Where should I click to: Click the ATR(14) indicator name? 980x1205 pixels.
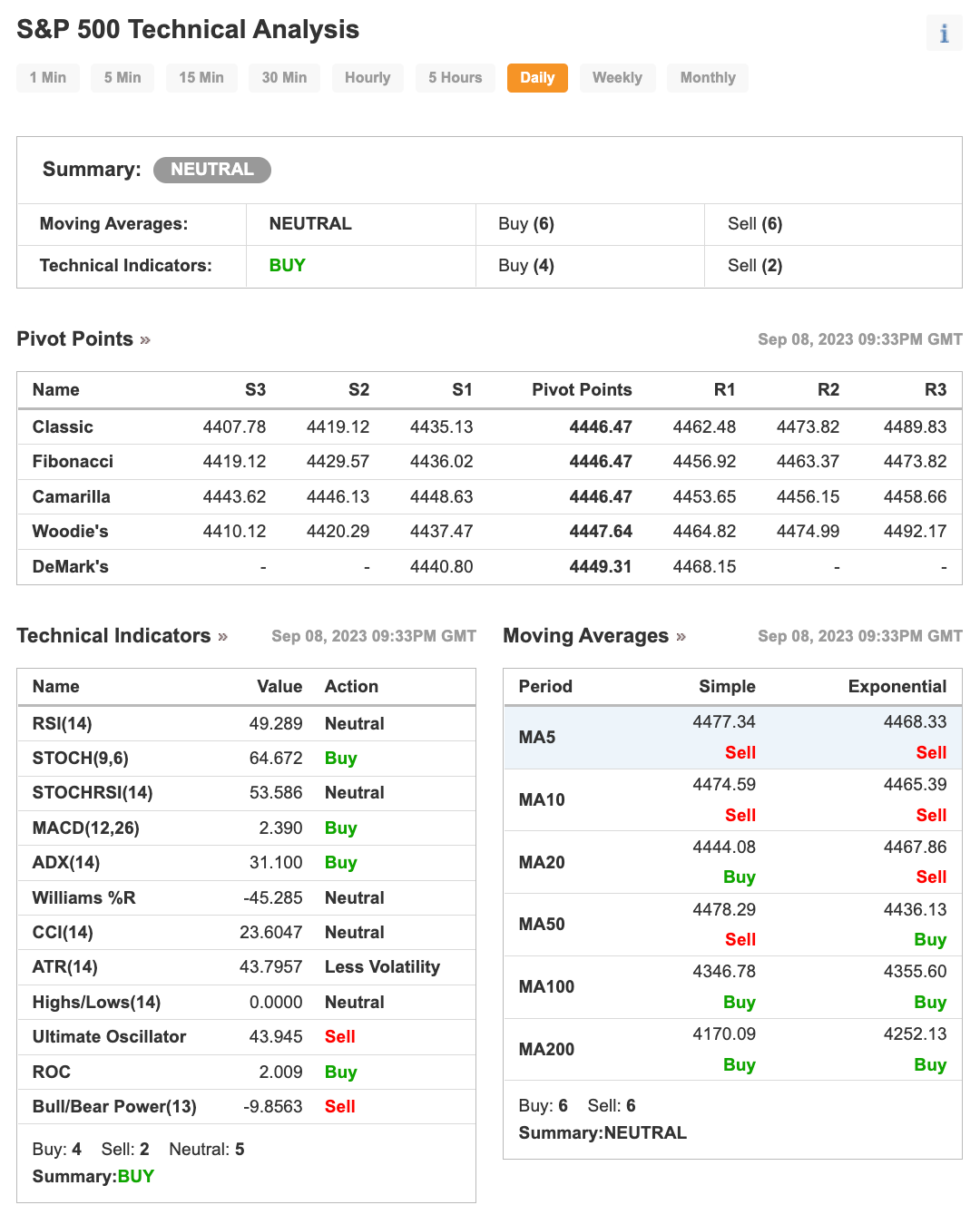click(x=64, y=967)
